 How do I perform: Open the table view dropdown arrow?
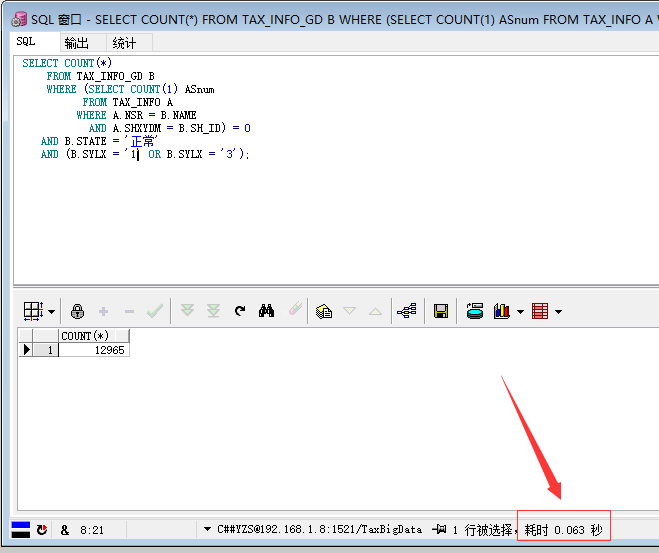tap(559, 312)
